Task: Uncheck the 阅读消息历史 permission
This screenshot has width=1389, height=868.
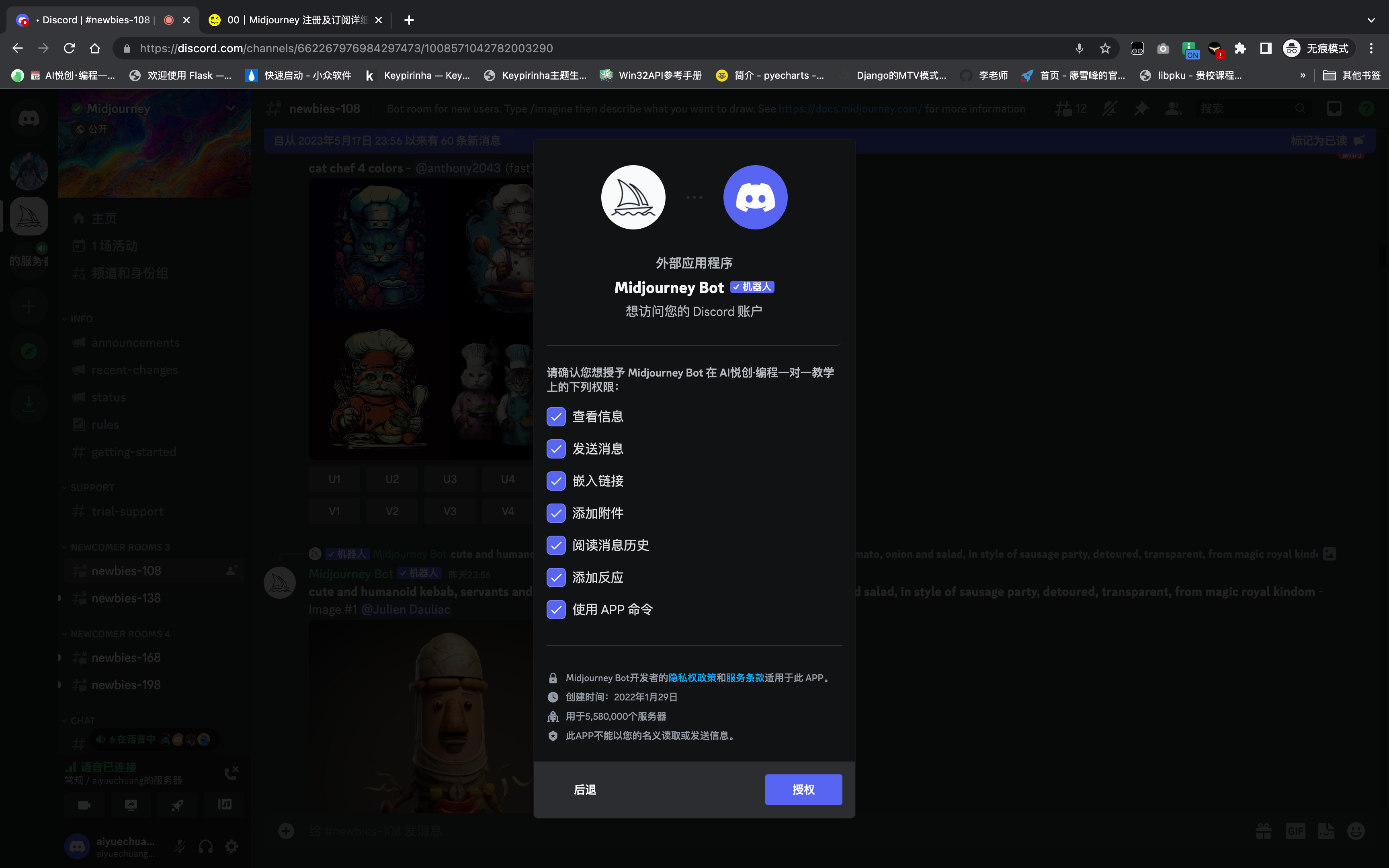Action: [555, 545]
